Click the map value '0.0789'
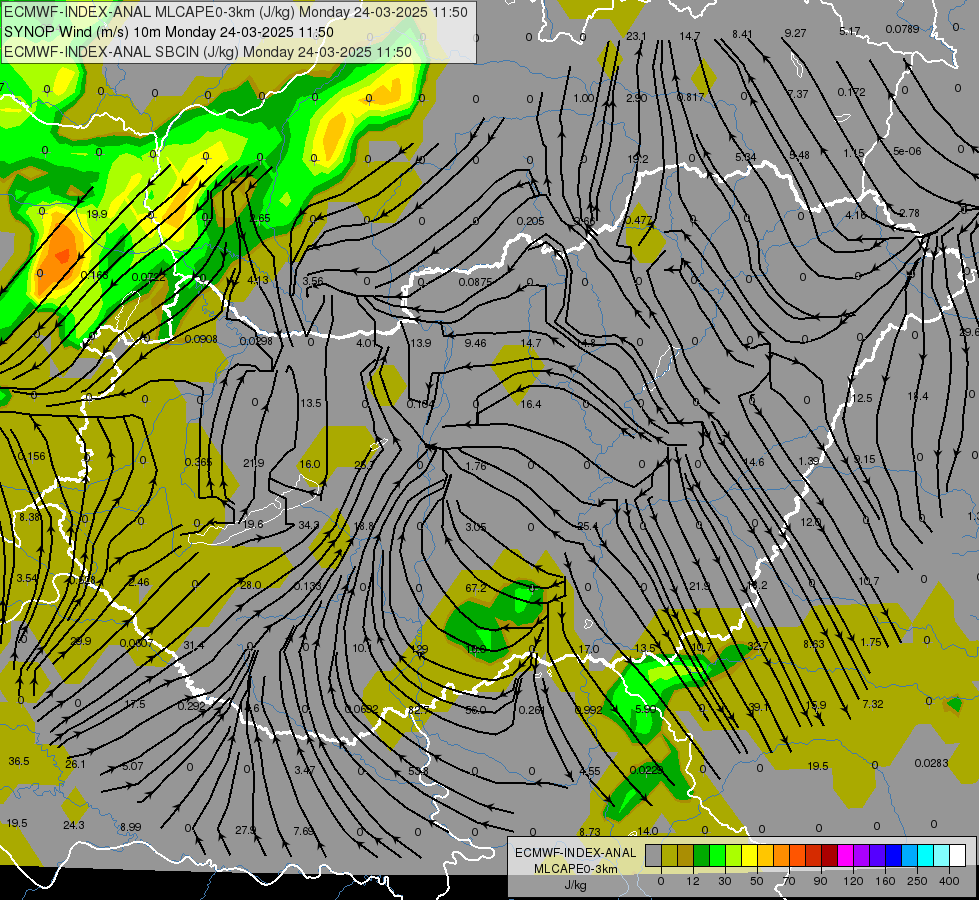This screenshot has width=979, height=900. tap(902, 29)
